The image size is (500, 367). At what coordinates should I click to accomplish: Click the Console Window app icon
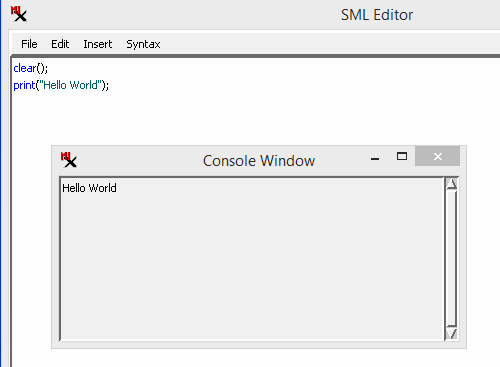coord(68,160)
